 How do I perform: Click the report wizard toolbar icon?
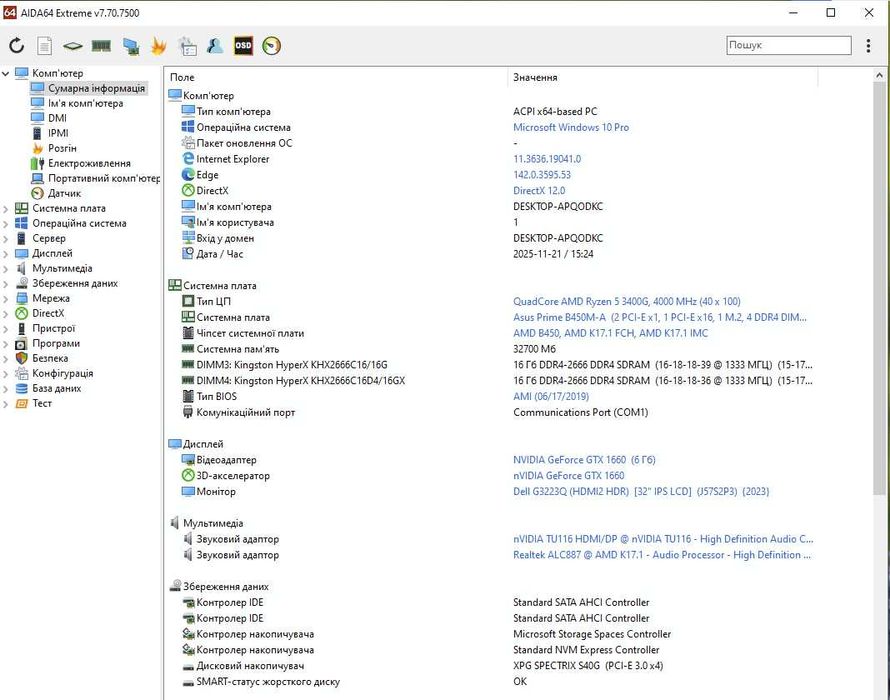coord(187,46)
